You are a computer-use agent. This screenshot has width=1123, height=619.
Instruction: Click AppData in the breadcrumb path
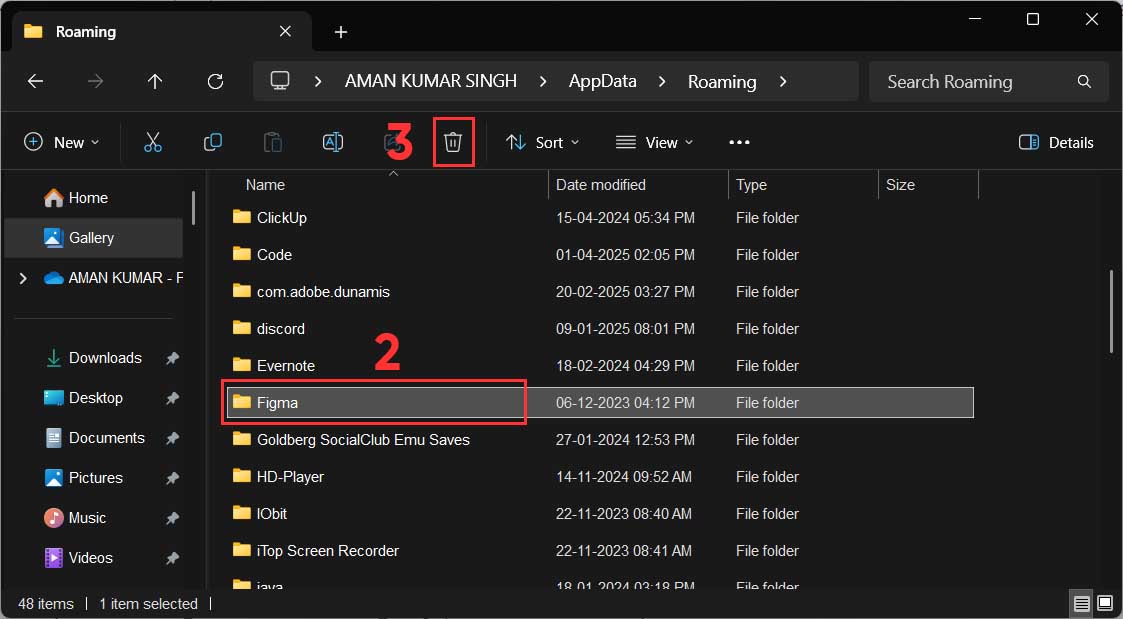click(x=602, y=81)
